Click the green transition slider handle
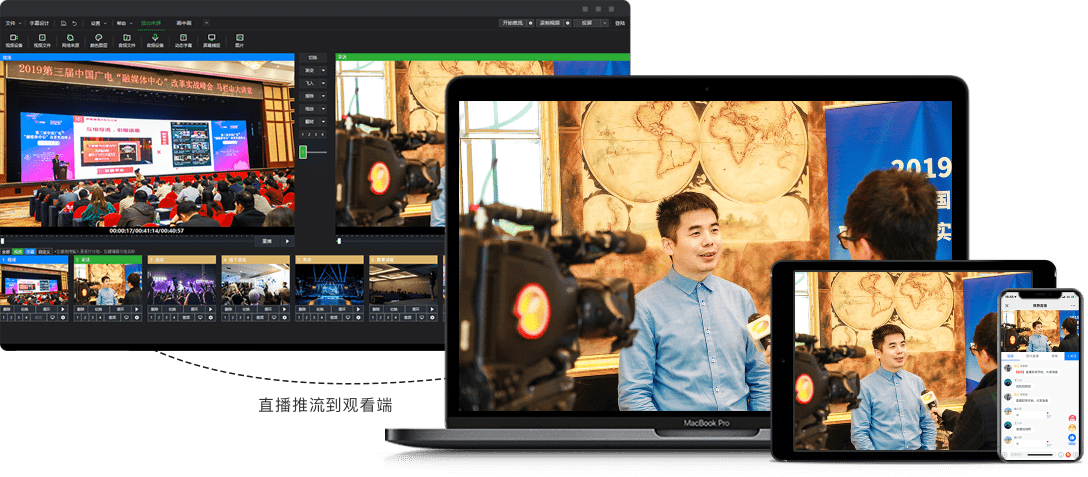This screenshot has height=477, width=1088. click(303, 151)
